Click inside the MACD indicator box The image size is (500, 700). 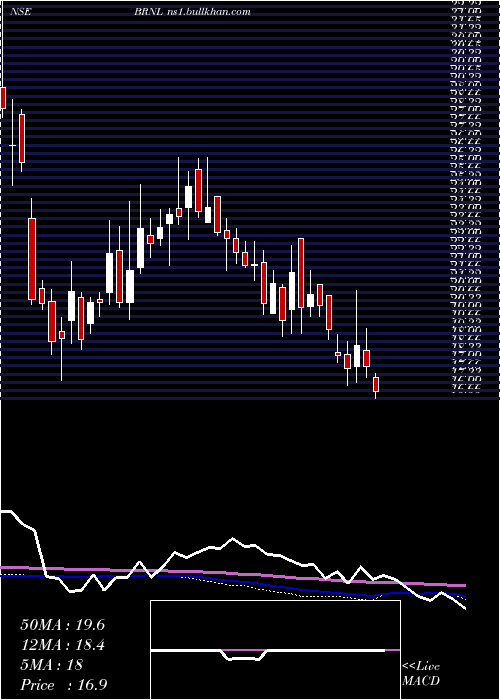(x=275, y=650)
